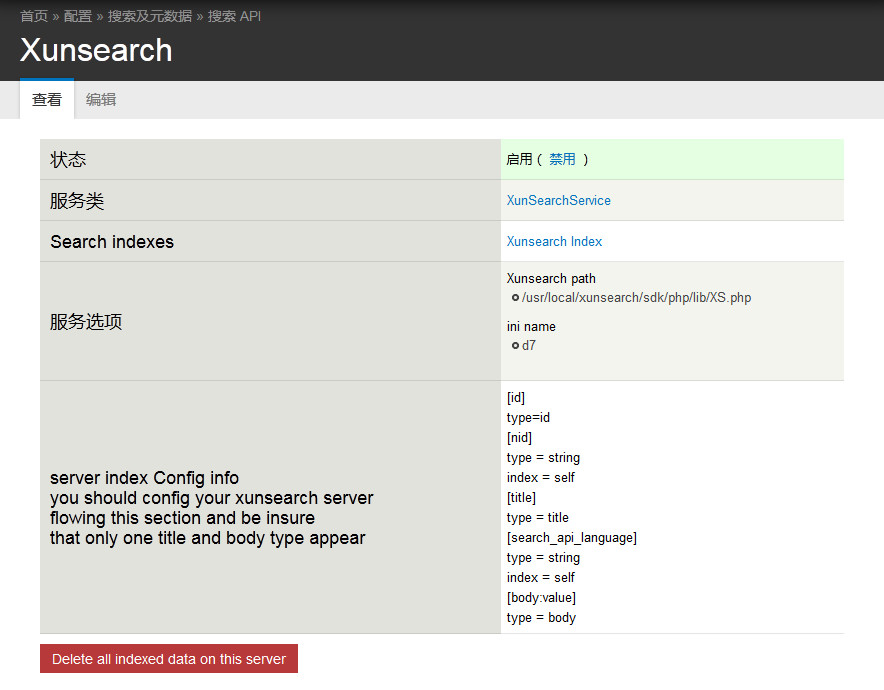Image resolution: width=884 pixels, height=690 pixels.
Task: Open the 首页 breadcrumb link
Action: [x=34, y=16]
